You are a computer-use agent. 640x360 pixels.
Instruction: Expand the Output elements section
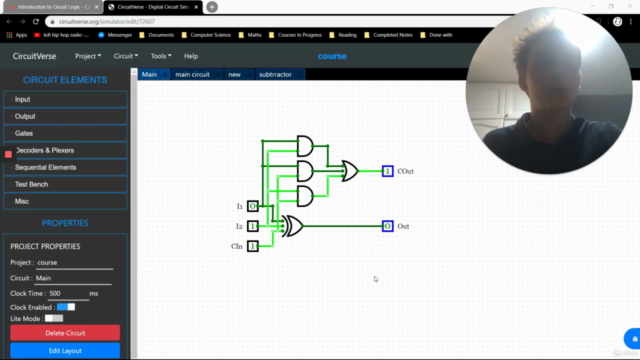(x=65, y=116)
